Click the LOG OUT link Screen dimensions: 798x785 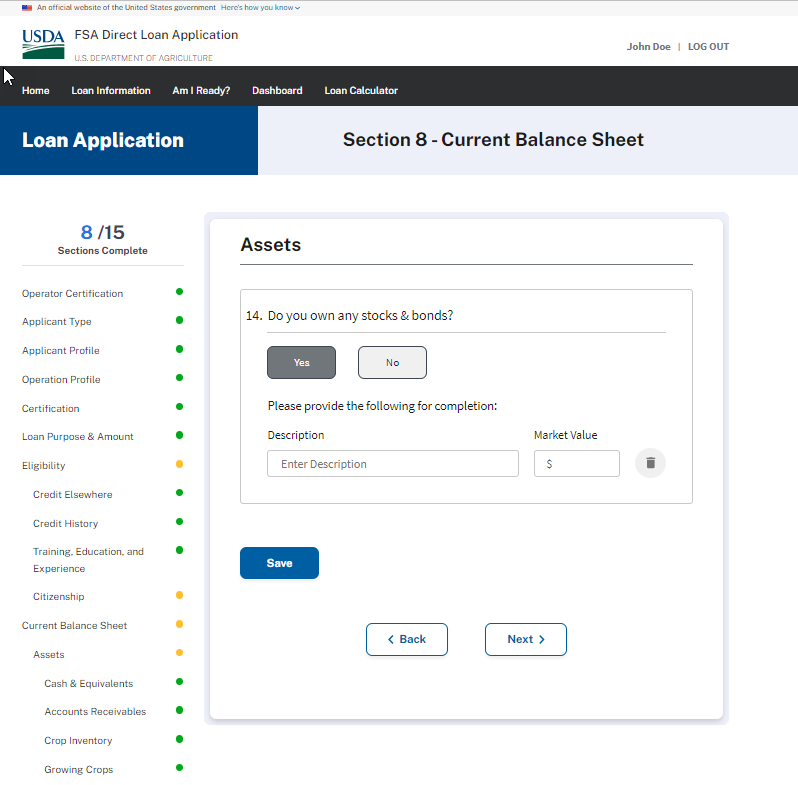(x=708, y=47)
